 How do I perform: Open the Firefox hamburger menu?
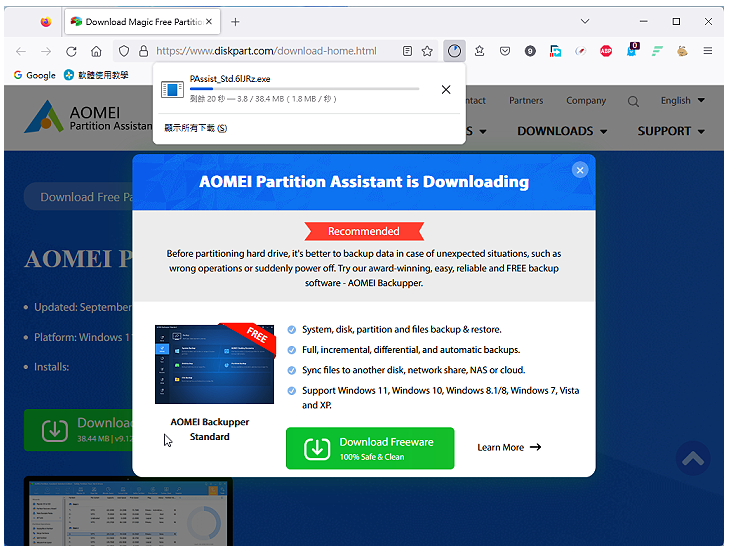tap(708, 51)
